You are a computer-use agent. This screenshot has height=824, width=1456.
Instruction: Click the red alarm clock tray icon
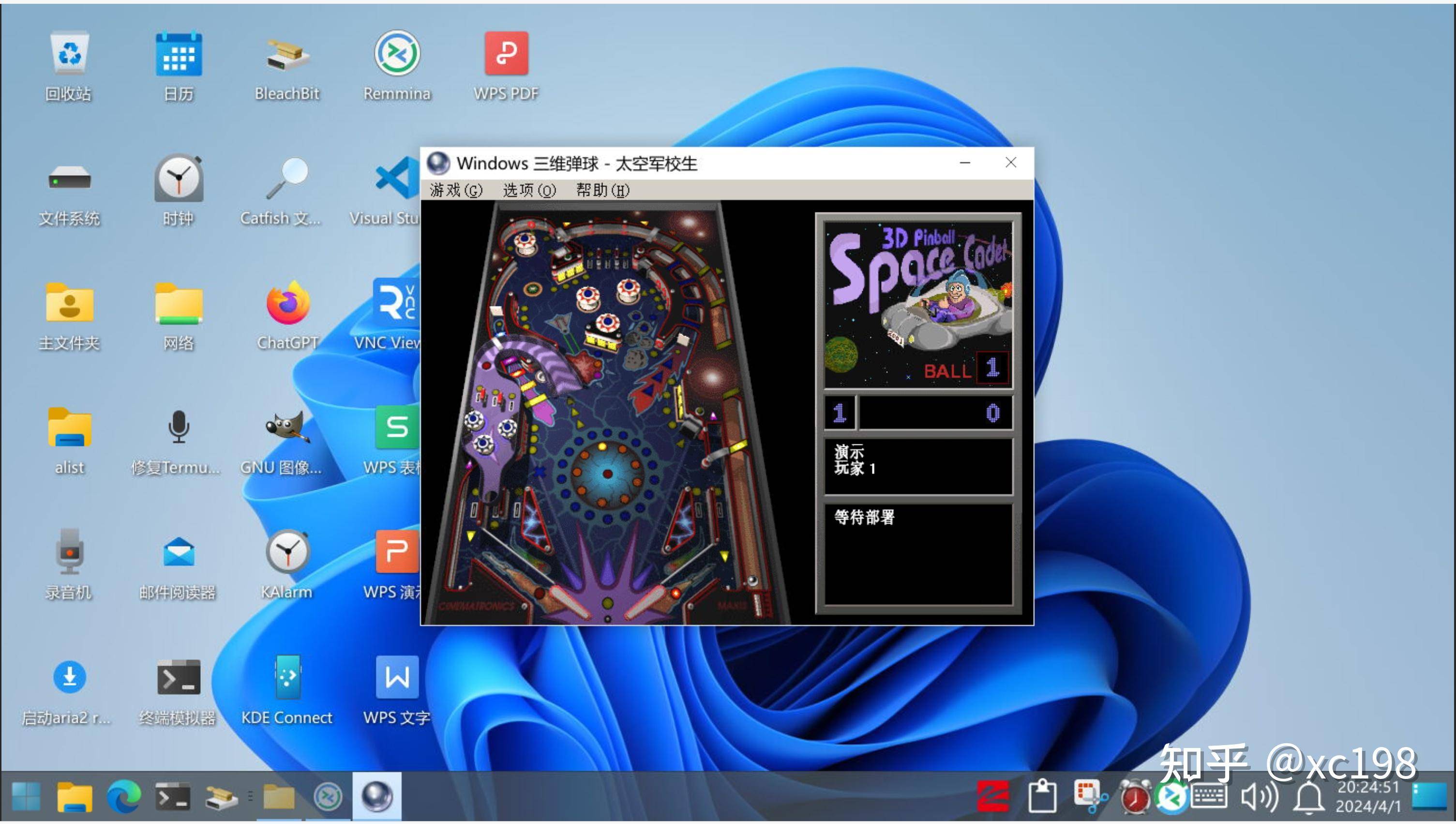[x=1136, y=797]
